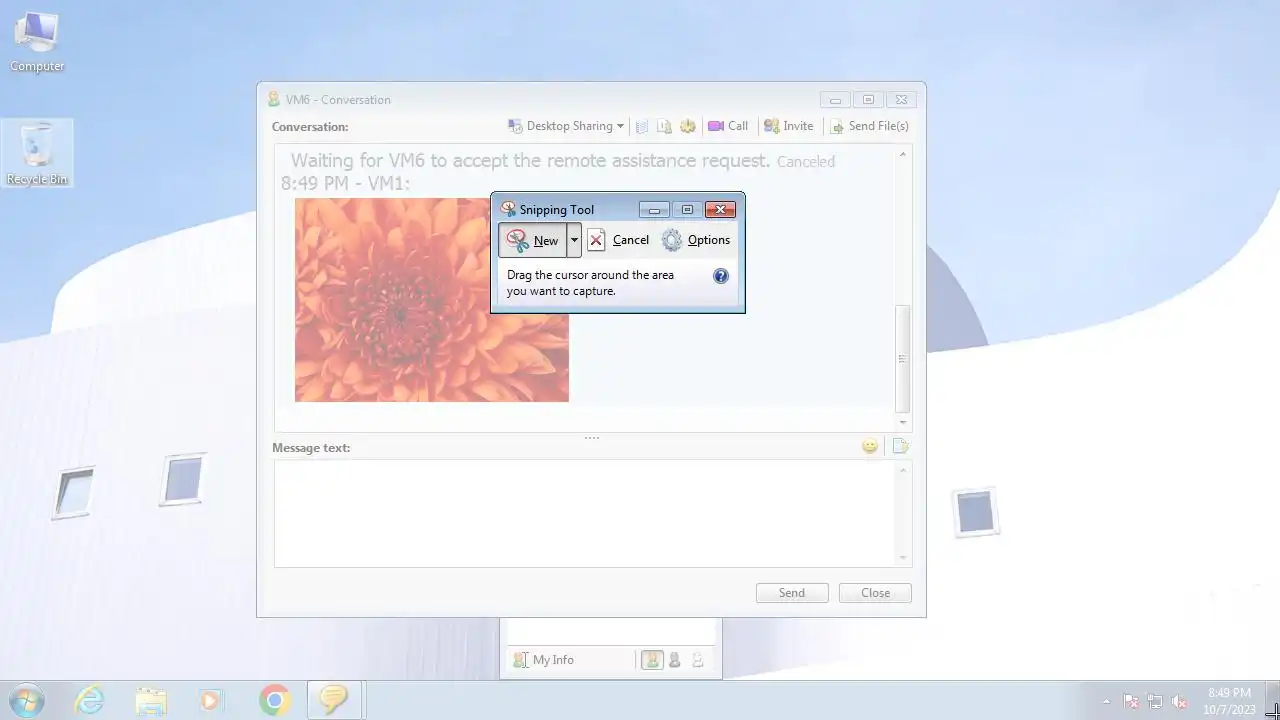1280x720 pixels.
Task: Open My Info in the contact window
Action: [x=543, y=660]
